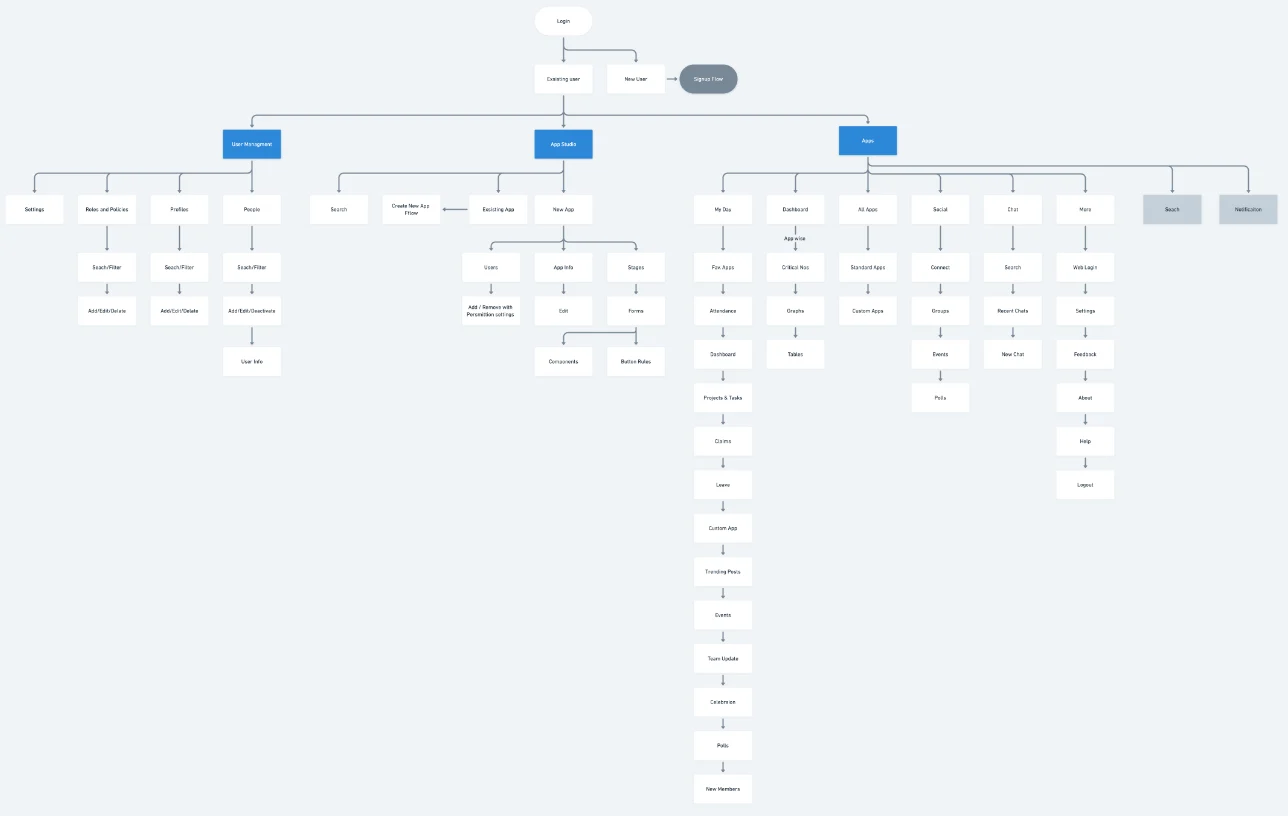Select the All Apps box
Screen dimensions: 1288x816
tap(868, 209)
